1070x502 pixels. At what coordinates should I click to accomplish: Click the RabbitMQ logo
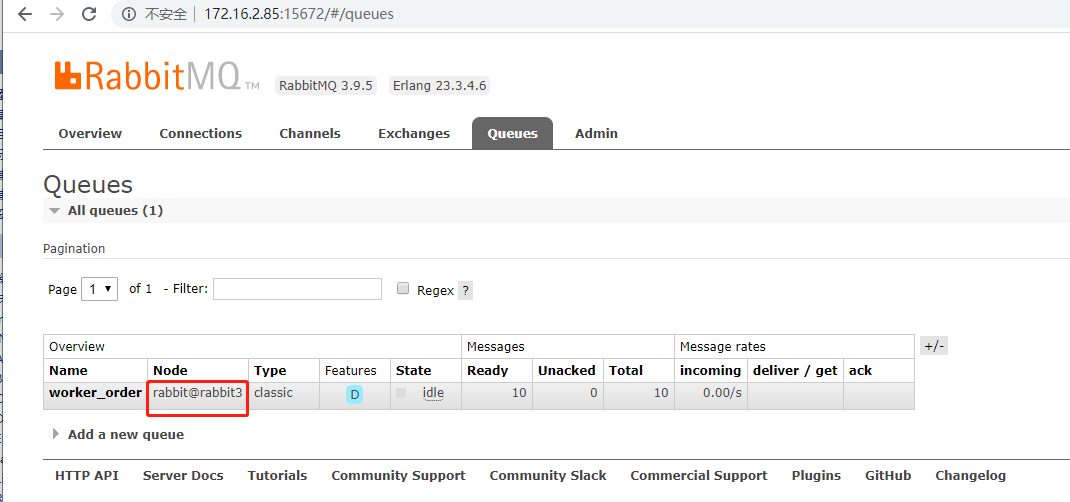click(157, 76)
